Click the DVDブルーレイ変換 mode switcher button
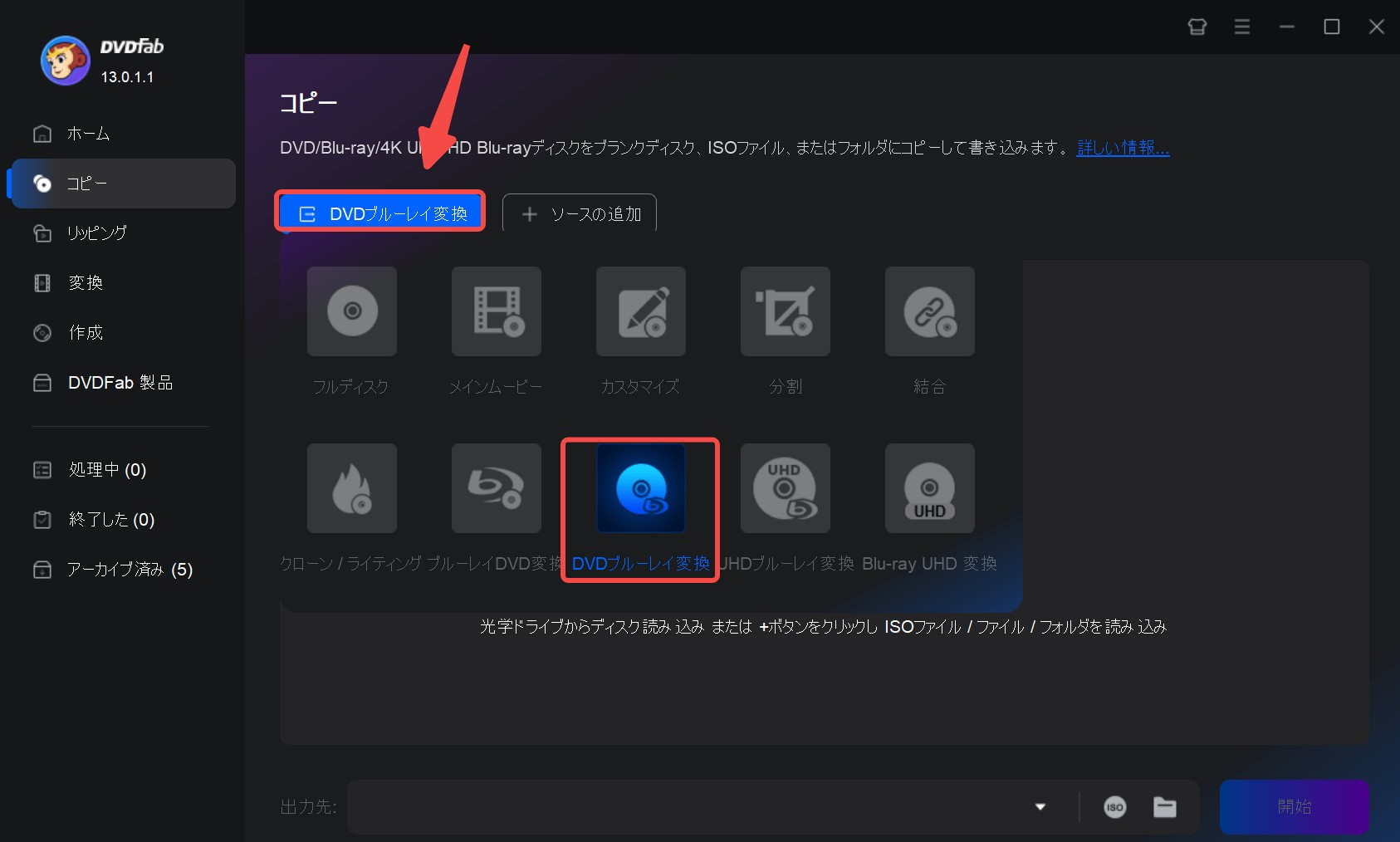This screenshot has height=842, width=1400. (x=380, y=213)
